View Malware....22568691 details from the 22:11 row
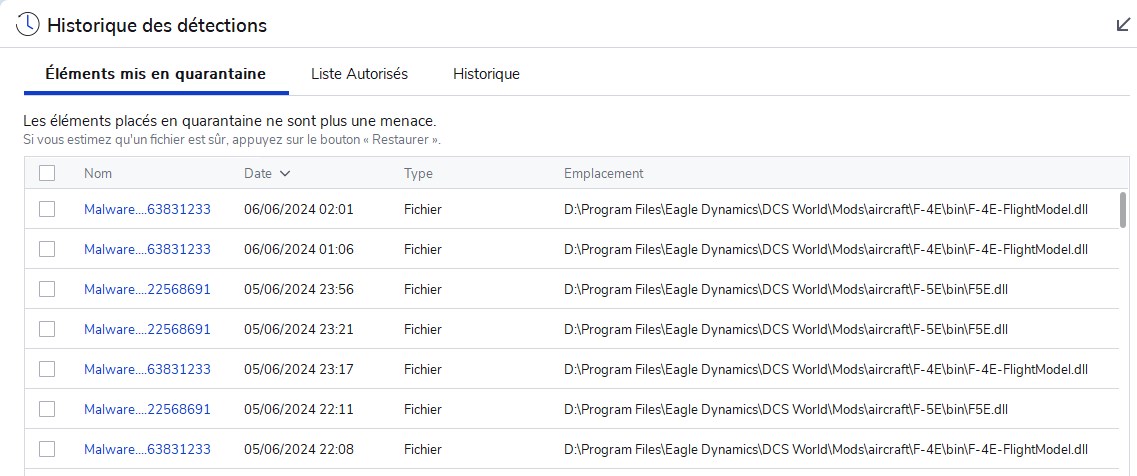Image resolution: width=1137 pixels, height=476 pixels. click(147, 409)
